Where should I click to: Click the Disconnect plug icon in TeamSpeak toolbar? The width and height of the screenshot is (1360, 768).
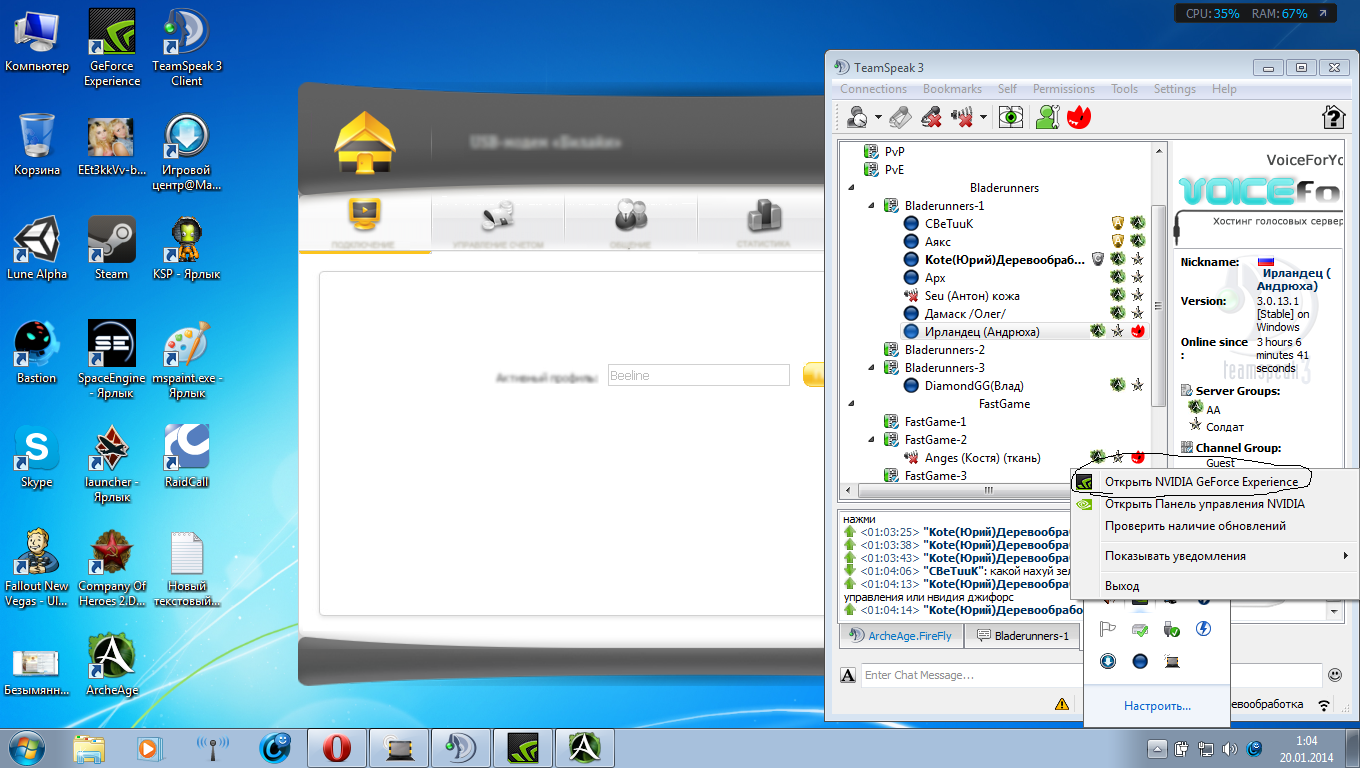tap(900, 118)
